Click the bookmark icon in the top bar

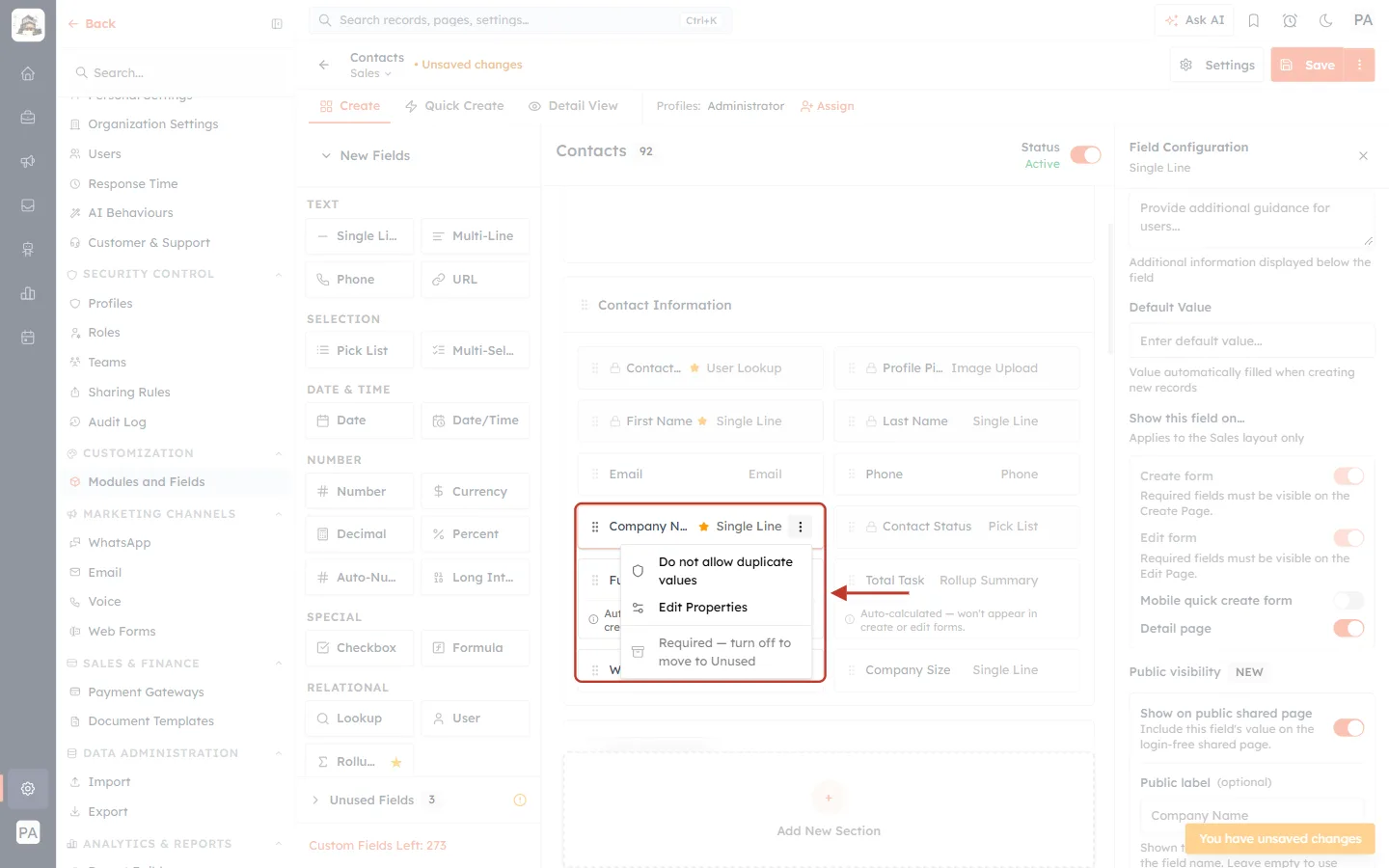tap(1254, 20)
